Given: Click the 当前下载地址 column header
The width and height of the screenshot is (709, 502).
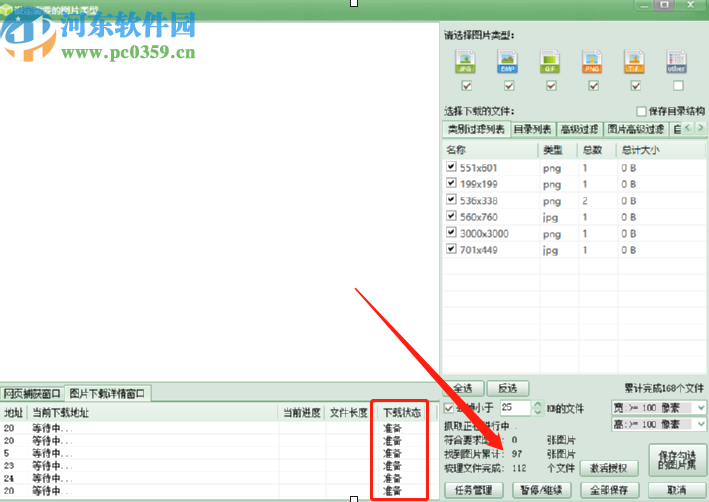Looking at the screenshot, I should [153, 412].
